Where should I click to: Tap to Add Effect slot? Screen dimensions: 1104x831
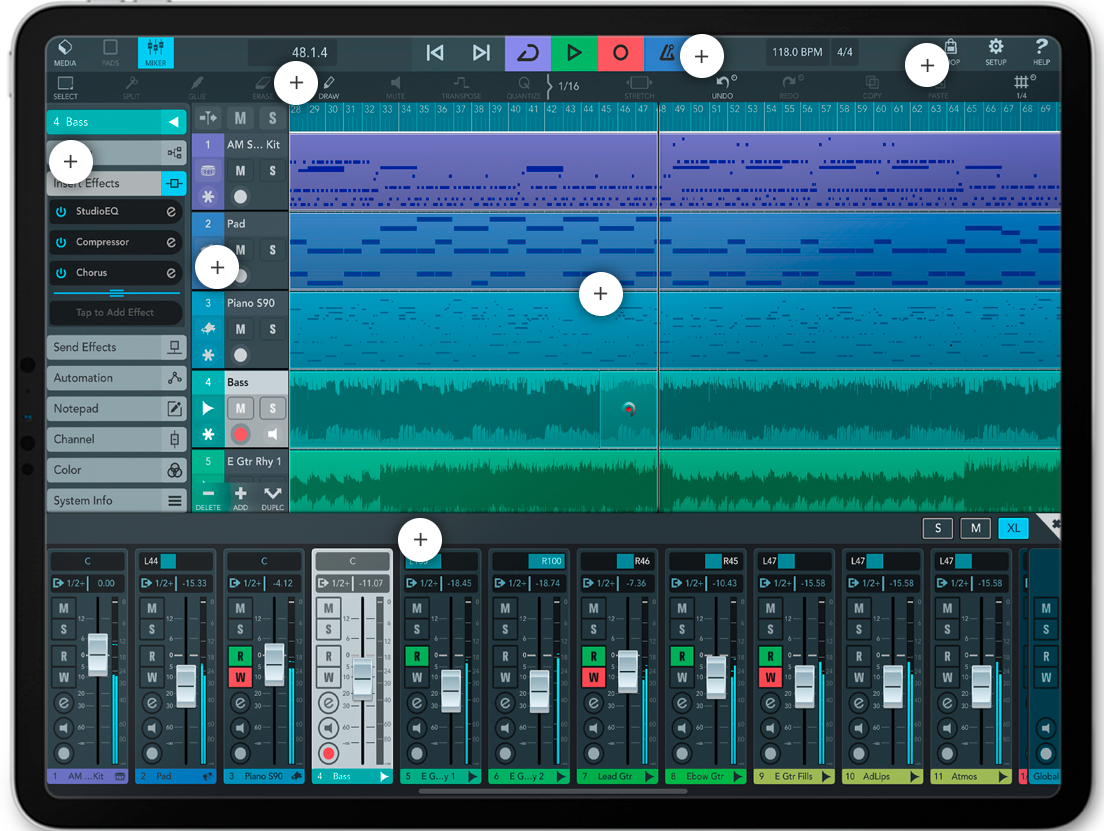point(115,313)
